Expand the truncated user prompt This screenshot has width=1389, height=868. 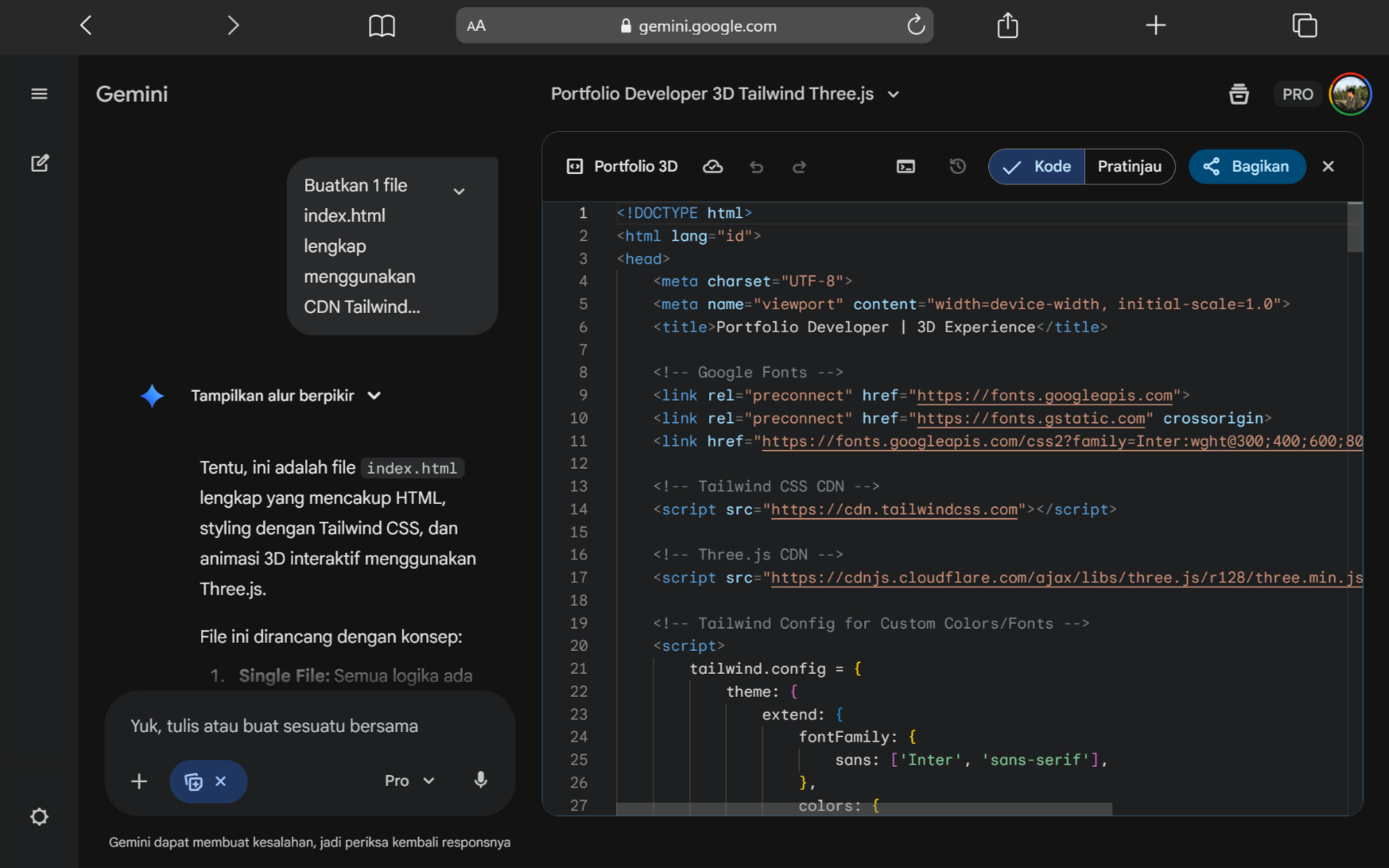click(459, 192)
